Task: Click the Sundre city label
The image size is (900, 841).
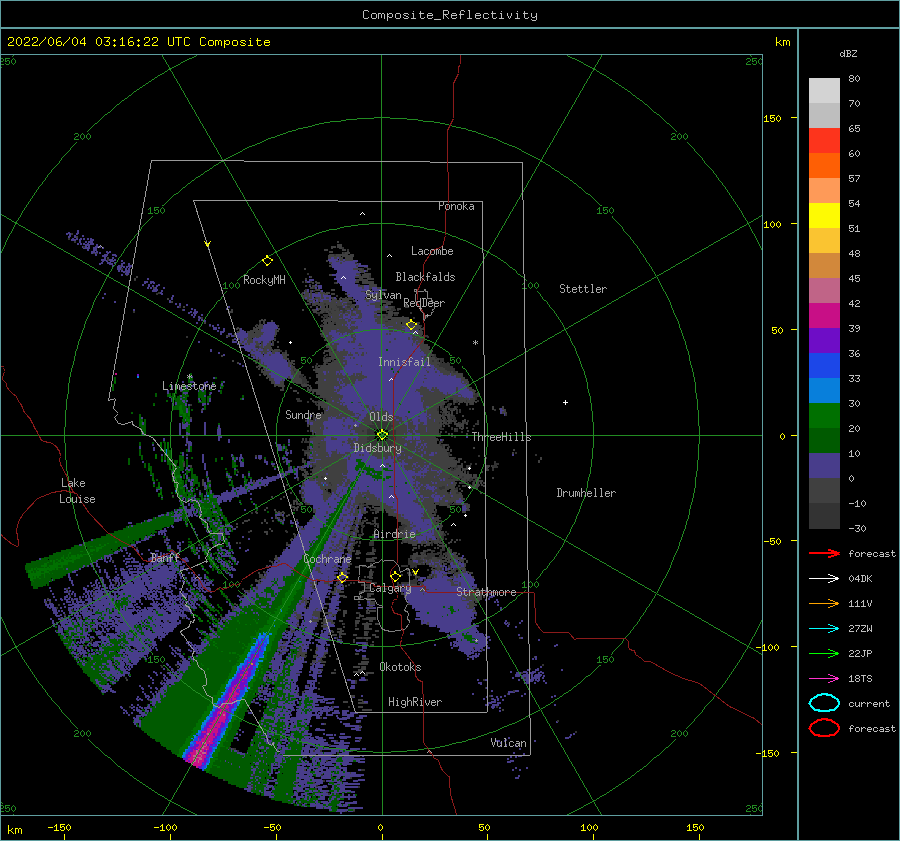Action: 304,414
